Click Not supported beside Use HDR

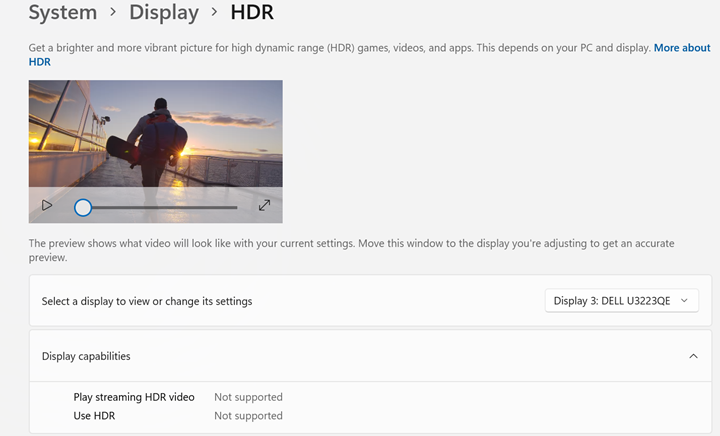(248, 416)
